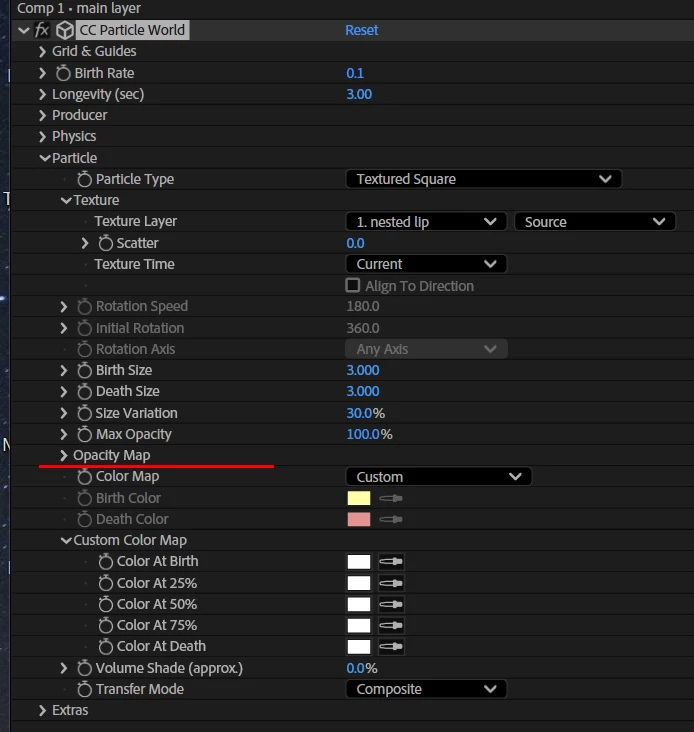This screenshot has width=694, height=732.
Task: Use eyedropper for Color At 75%
Action: (391, 626)
